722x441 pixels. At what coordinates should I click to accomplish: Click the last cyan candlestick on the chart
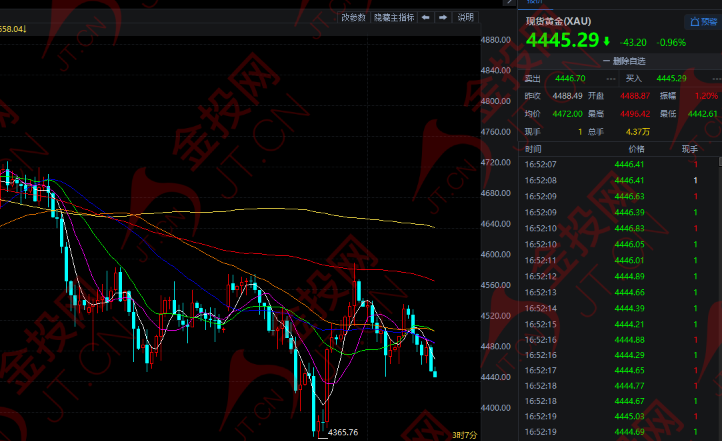tap(435, 374)
